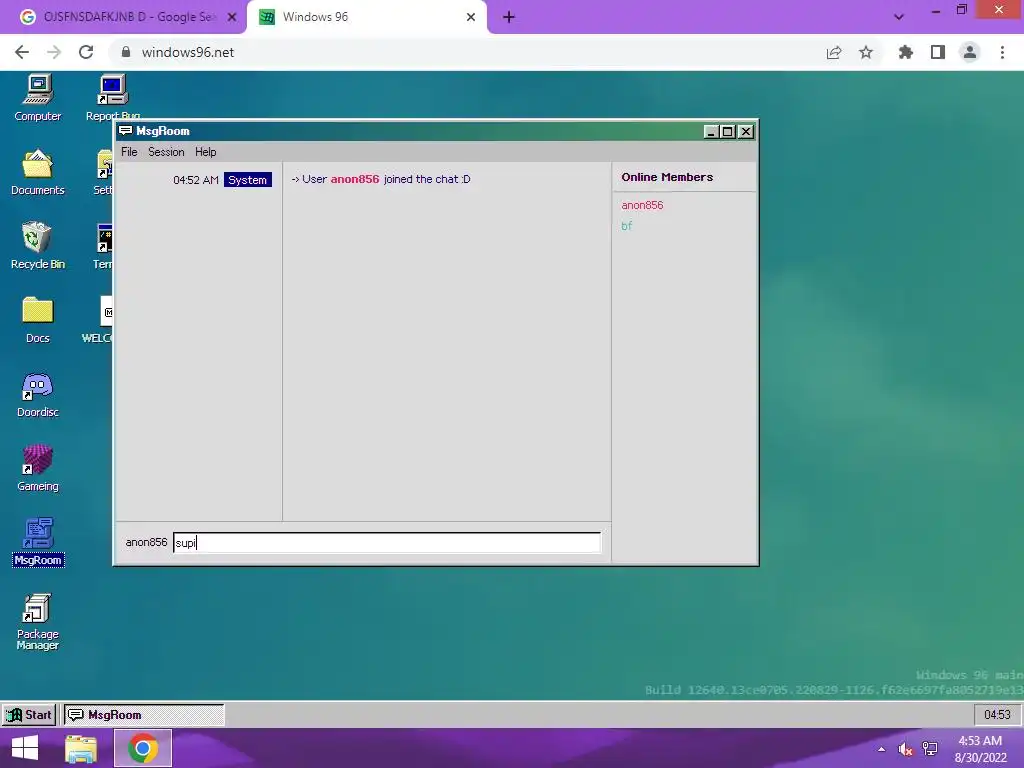Open the Report Bug desktop icon
1024x768 pixels.
coord(112,98)
